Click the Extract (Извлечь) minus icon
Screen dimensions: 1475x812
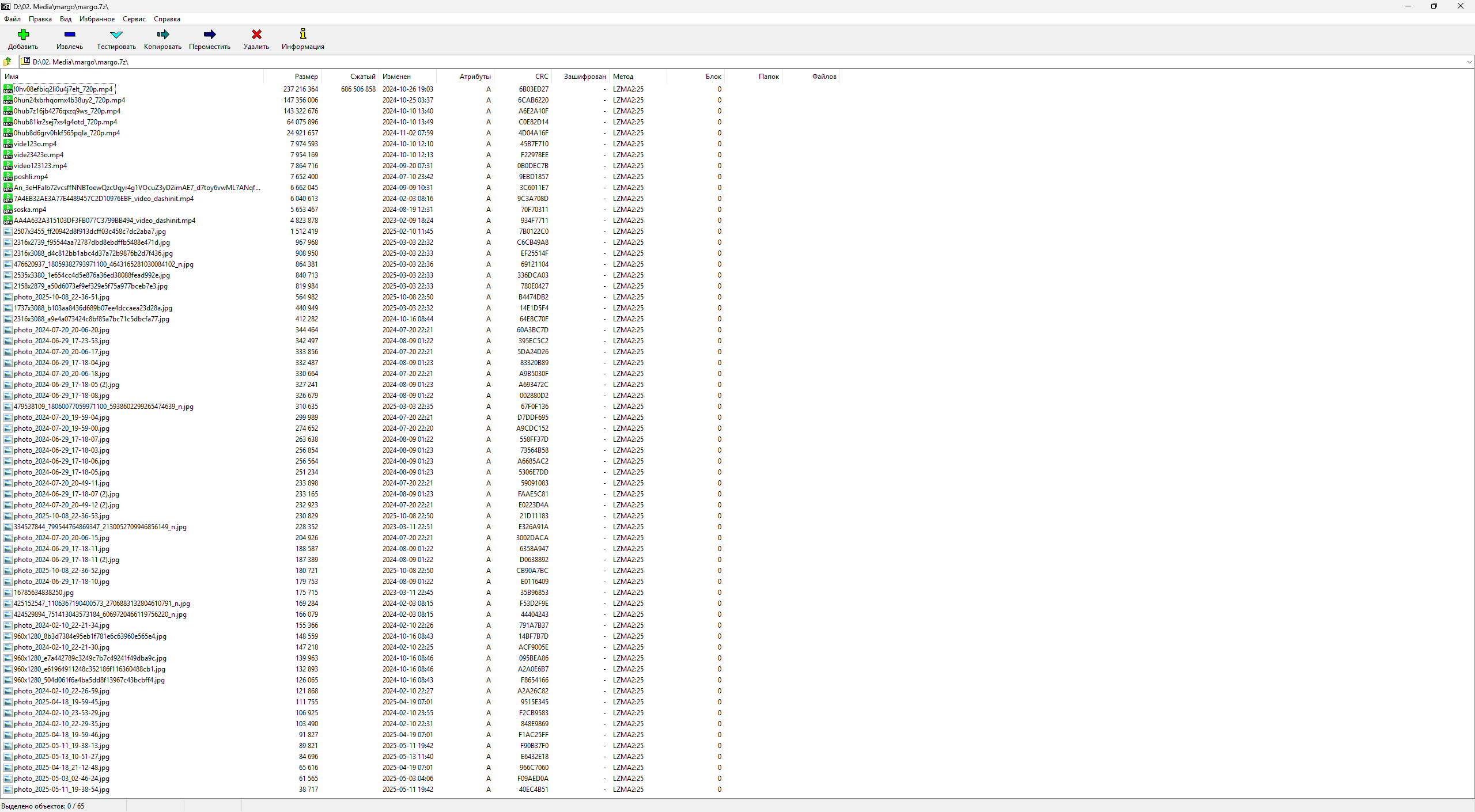70,35
